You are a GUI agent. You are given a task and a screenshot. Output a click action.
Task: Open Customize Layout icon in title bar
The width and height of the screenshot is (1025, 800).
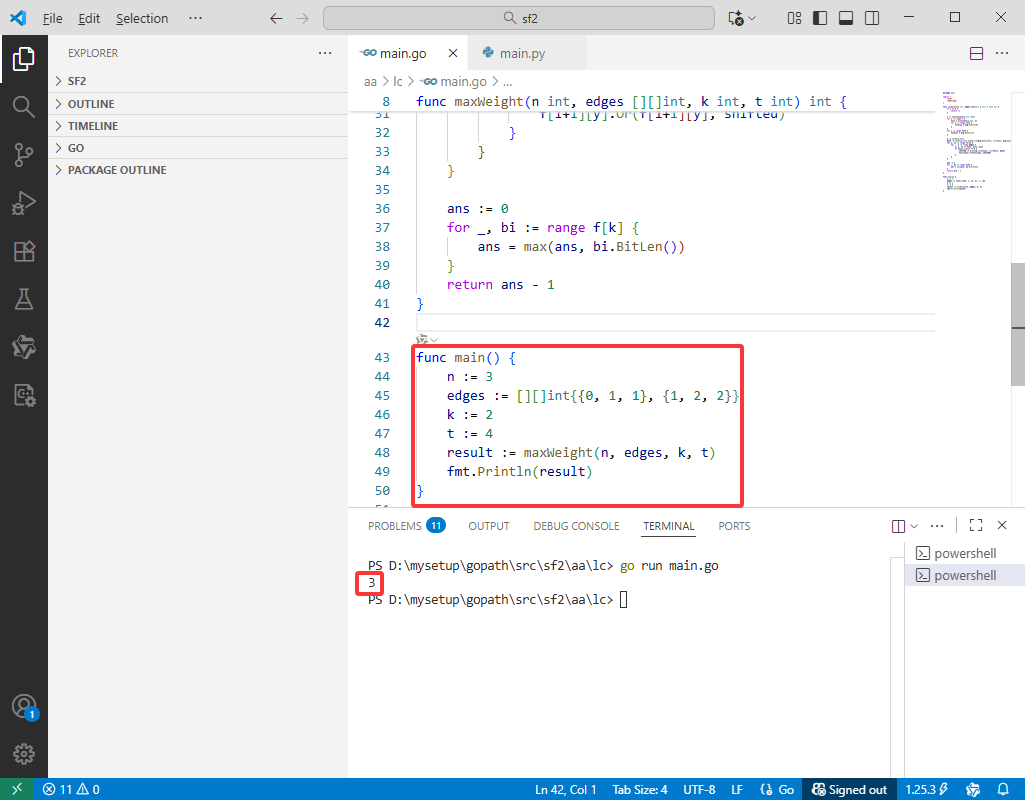(x=794, y=18)
